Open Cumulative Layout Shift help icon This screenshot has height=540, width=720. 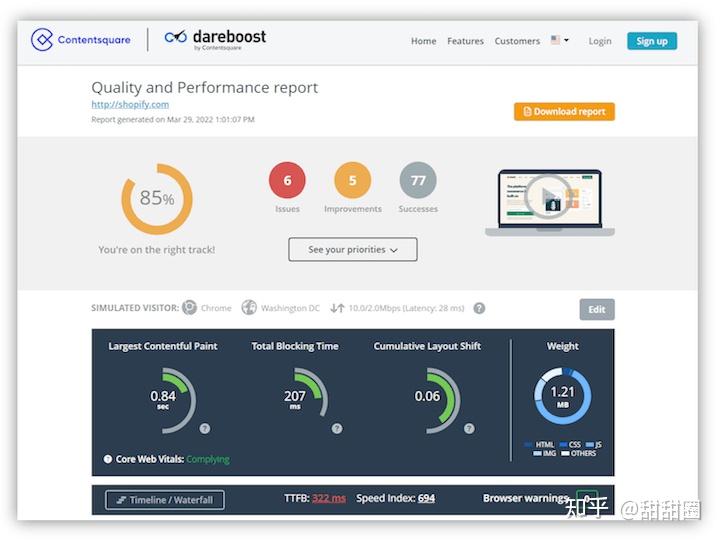pyautogui.click(x=469, y=428)
